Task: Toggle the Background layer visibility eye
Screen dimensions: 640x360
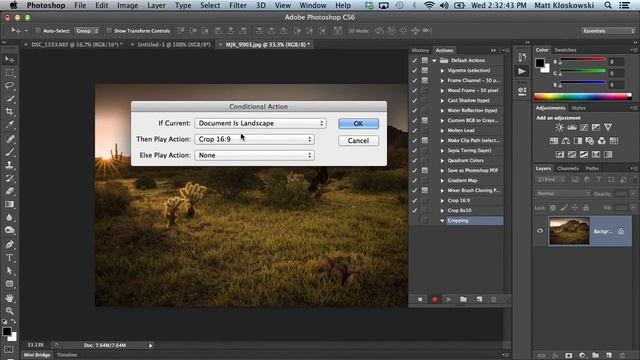Action: coord(540,231)
